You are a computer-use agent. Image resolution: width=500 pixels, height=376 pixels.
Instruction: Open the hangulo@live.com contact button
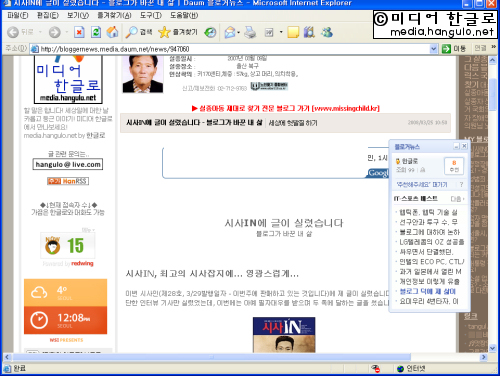click(x=68, y=164)
